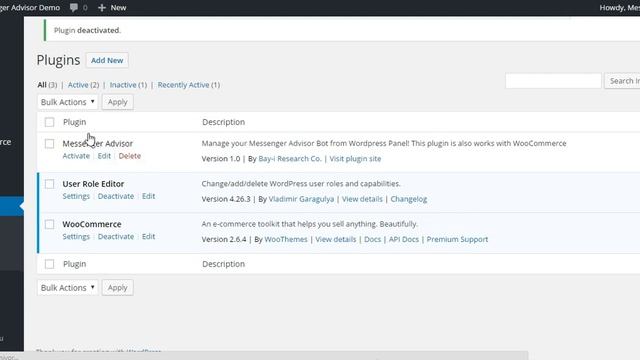This screenshot has width=640, height=360.
Task: Click the bottom Apply button
Action: pos(118,288)
